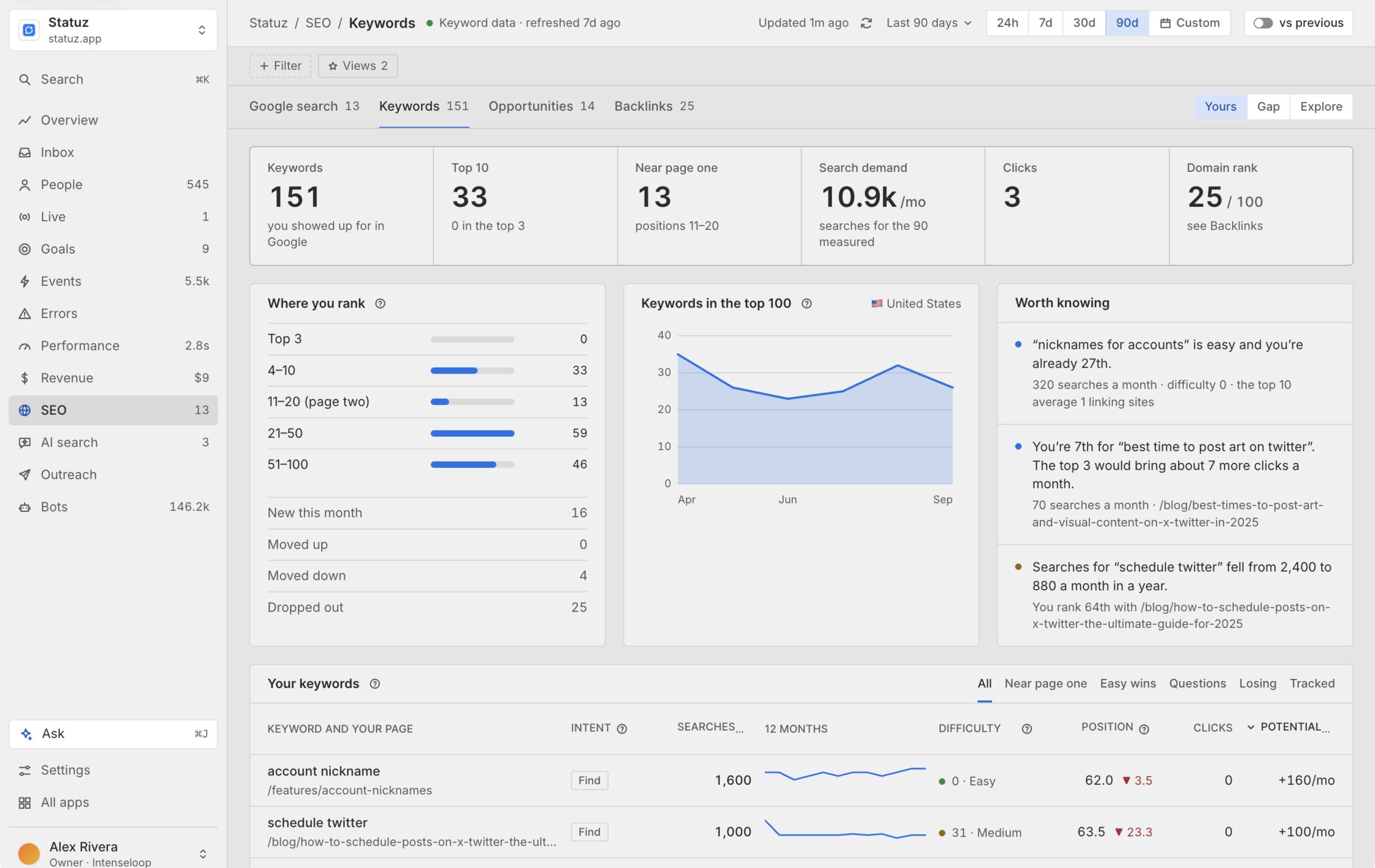This screenshot has width=1375, height=868.
Task: Open Errors in the sidebar
Action: click(114, 314)
